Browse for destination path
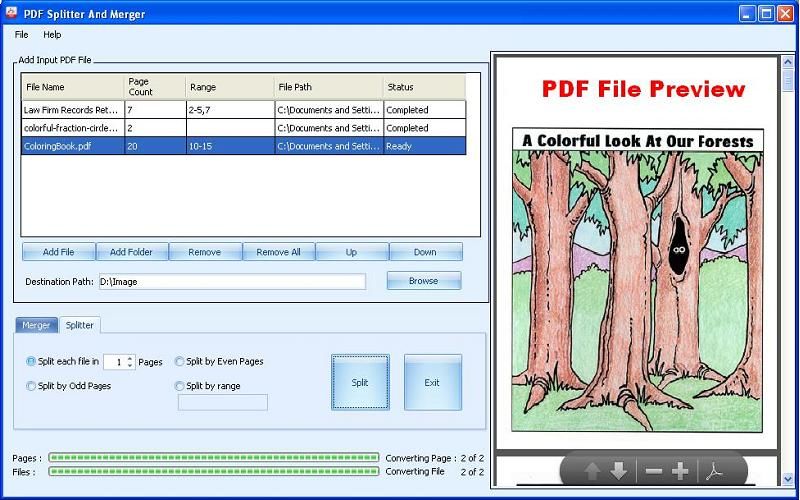This screenshot has height=500, width=800. click(423, 281)
